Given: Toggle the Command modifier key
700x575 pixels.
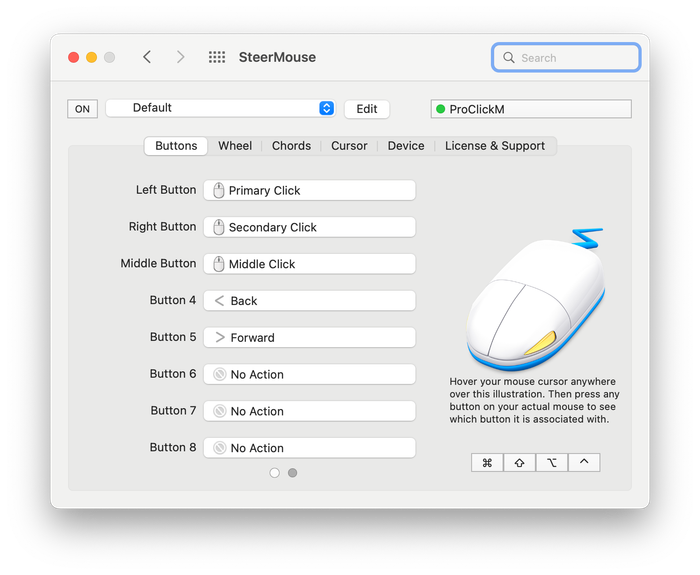Looking at the screenshot, I should click(487, 462).
